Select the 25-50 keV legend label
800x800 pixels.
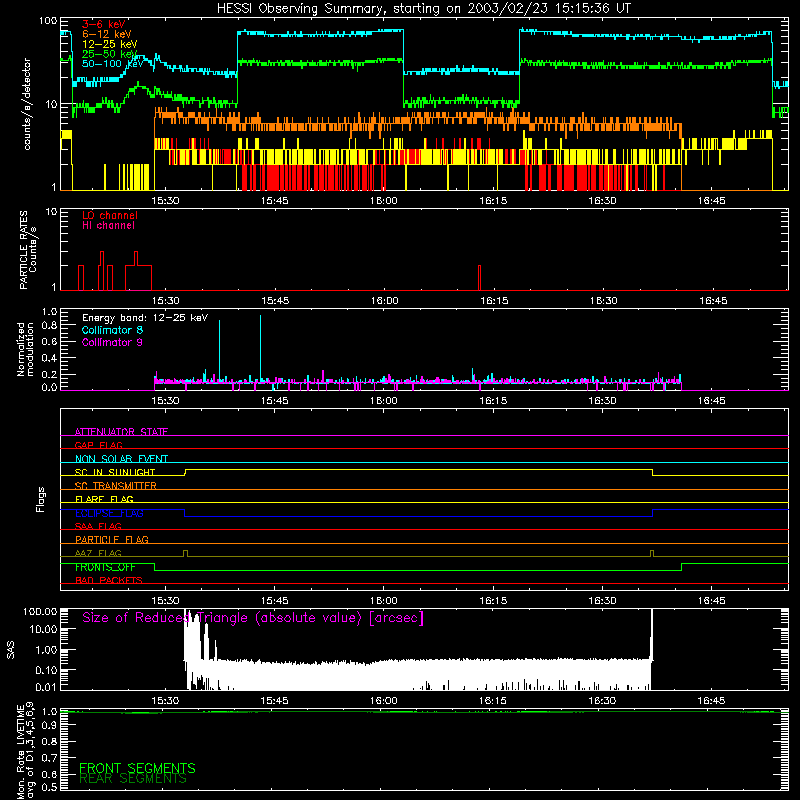pos(109,54)
